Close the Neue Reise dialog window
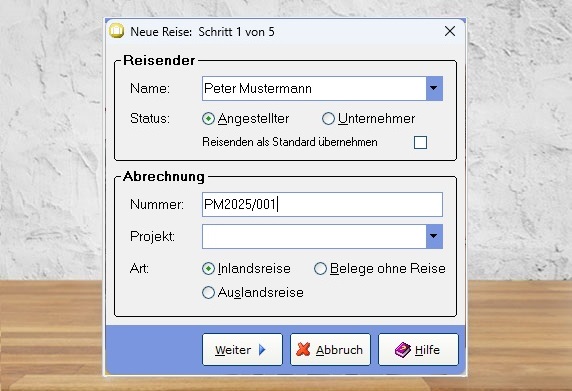Screen dimensions: 572x391 450,31
